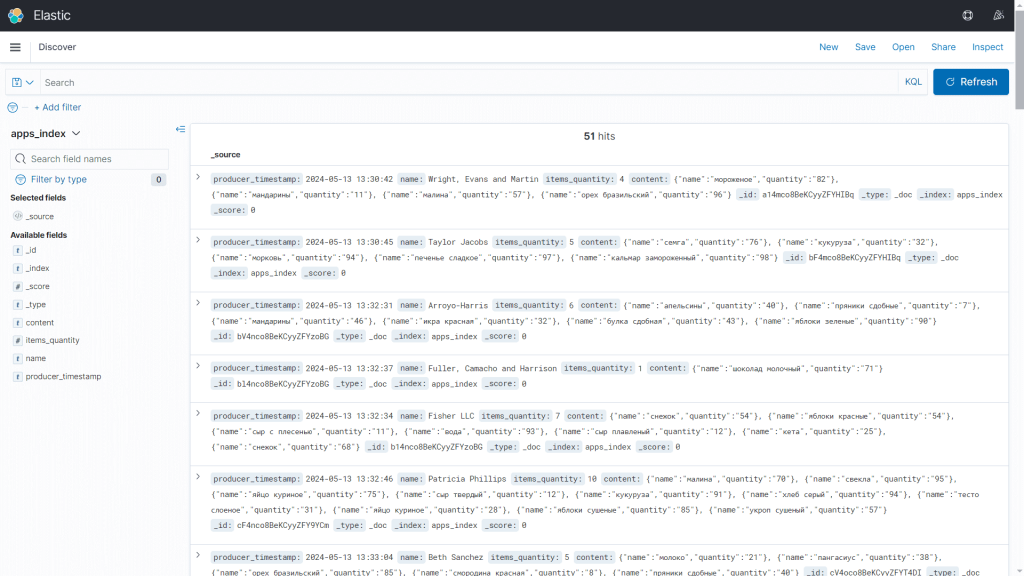Viewport: 1024px width, 576px height.
Task: Click the 51 hits count
Action: point(599,136)
